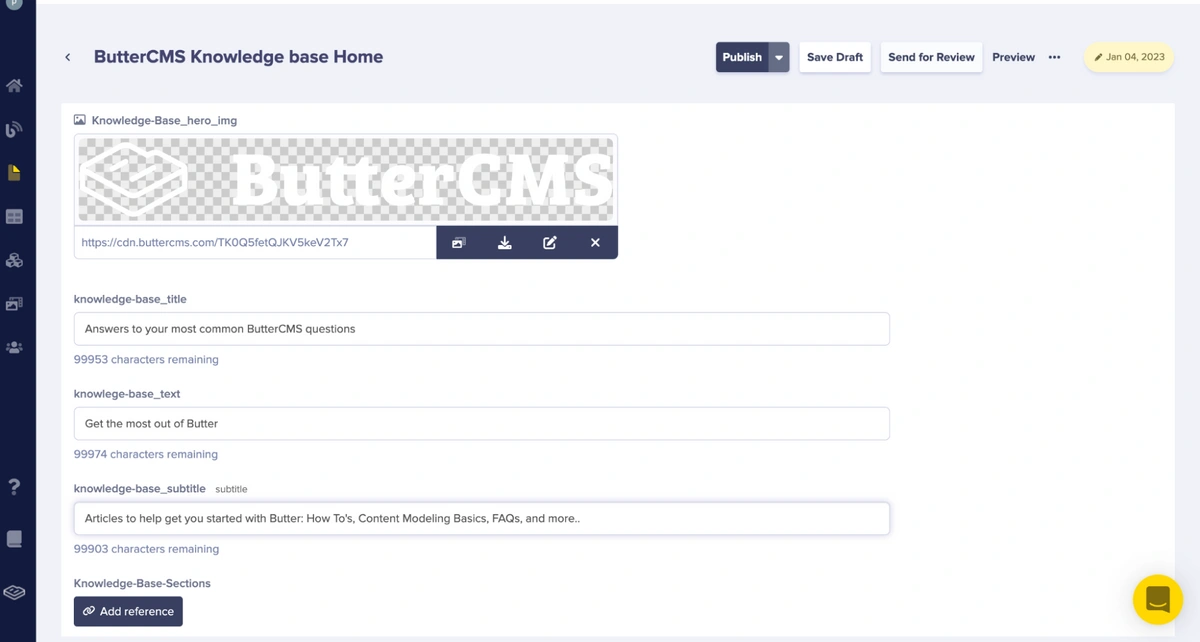This screenshot has width=1200, height=642.
Task: Open Media Library icon in sidebar
Action: [x=14, y=304]
